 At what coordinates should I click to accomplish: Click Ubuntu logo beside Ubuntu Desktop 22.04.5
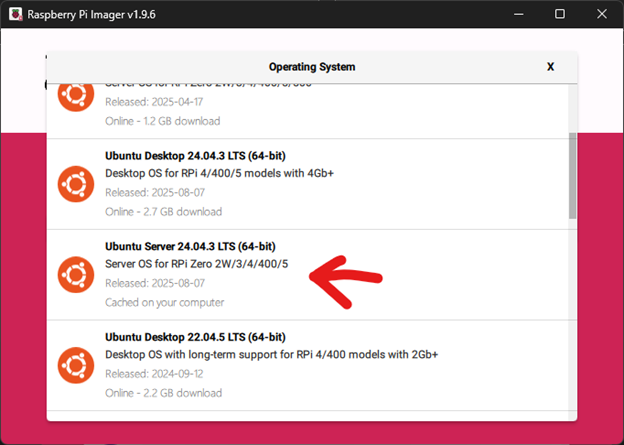[76, 365]
